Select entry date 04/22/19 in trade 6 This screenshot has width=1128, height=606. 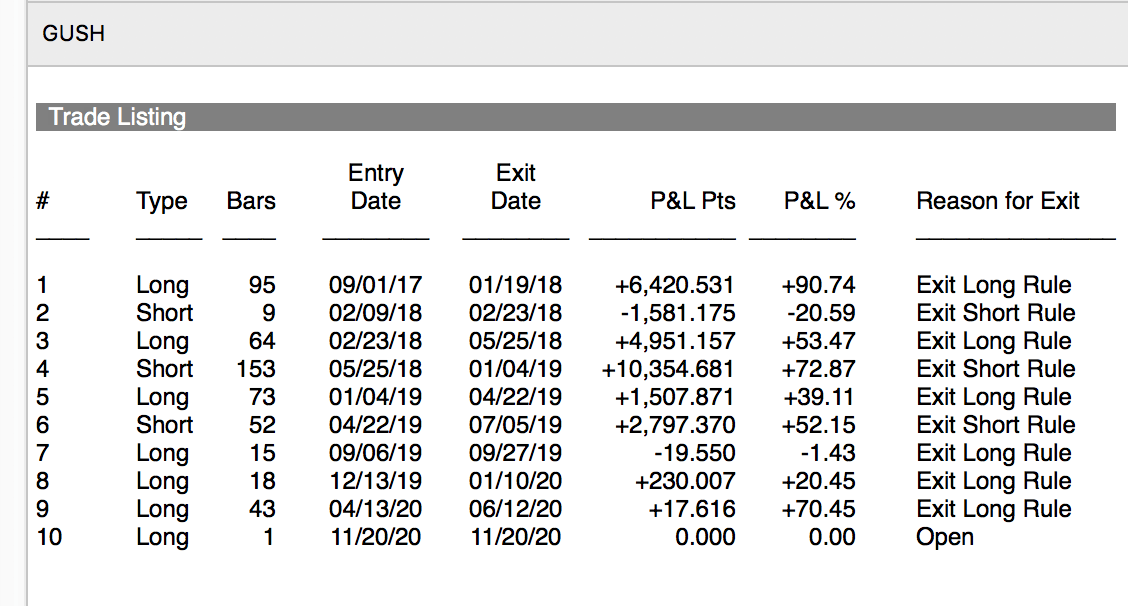(x=375, y=425)
